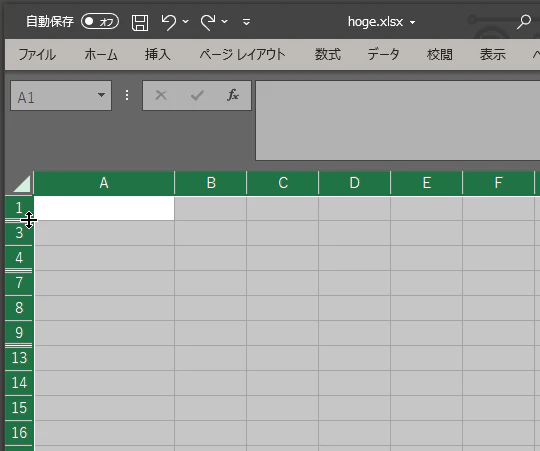Toggle the 自動保存 AutoSave switch
The image size is (540, 451).
click(100, 22)
